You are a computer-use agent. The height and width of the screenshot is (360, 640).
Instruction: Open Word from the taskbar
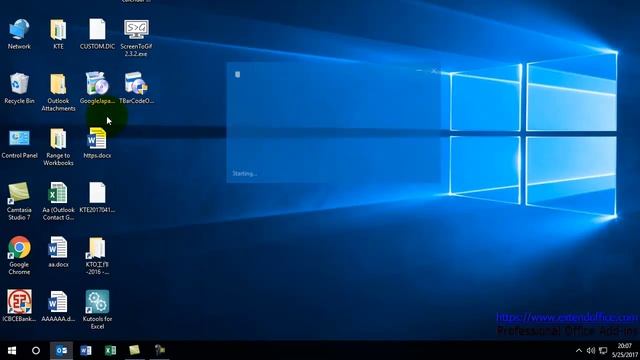[86, 350]
